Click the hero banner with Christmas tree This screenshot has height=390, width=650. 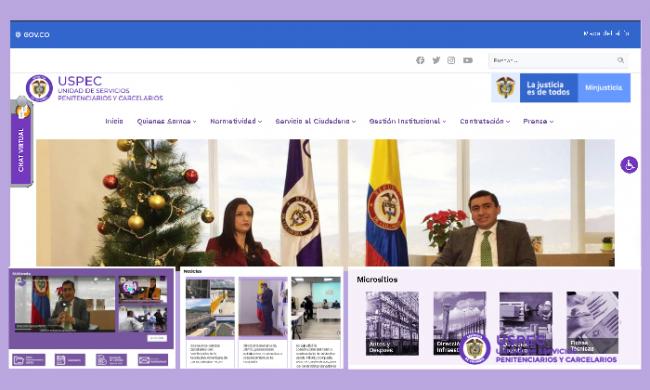coord(325,203)
